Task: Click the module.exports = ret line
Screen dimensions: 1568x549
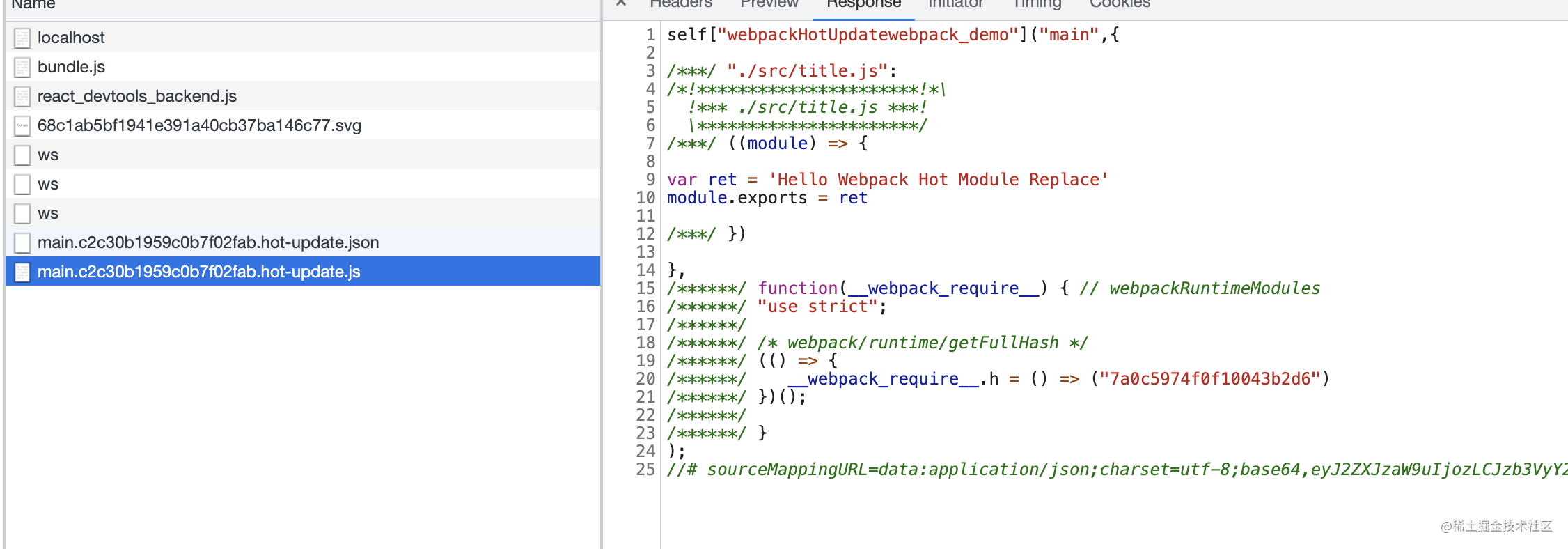Action: click(x=767, y=198)
